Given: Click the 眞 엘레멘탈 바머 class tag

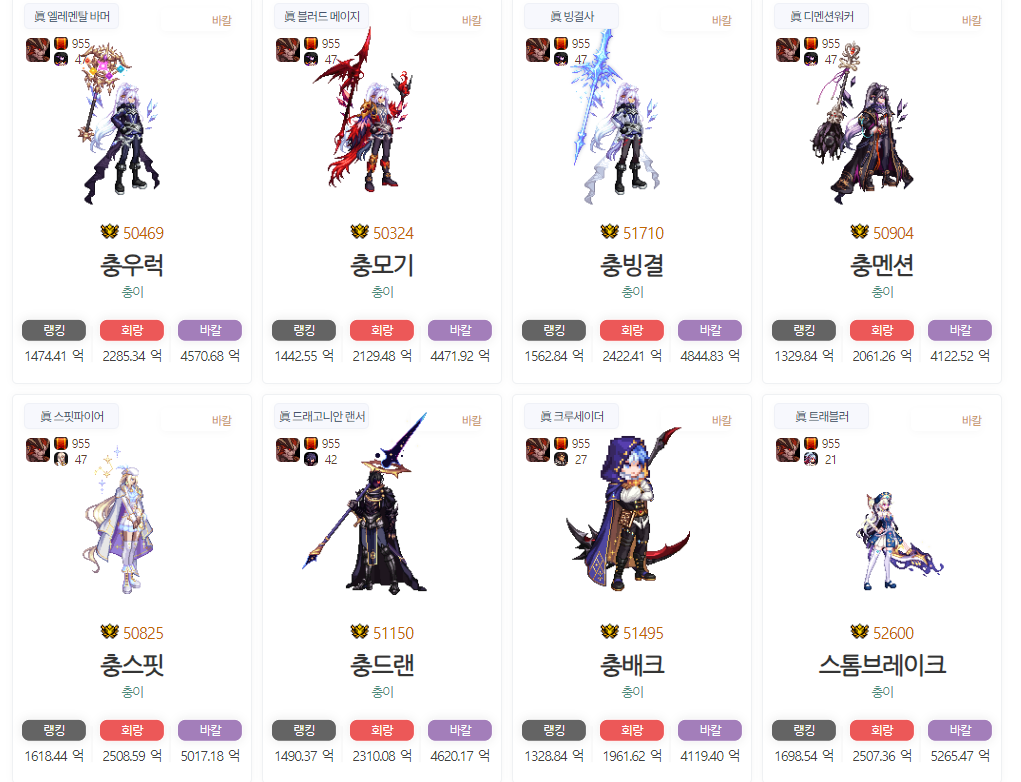Looking at the screenshot, I should tap(72, 16).
